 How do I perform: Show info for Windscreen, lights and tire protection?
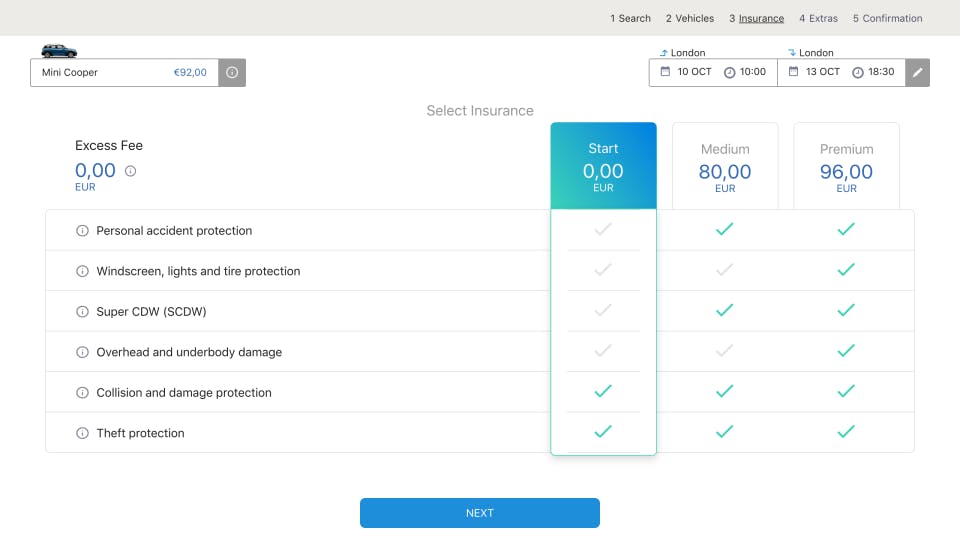click(x=83, y=271)
